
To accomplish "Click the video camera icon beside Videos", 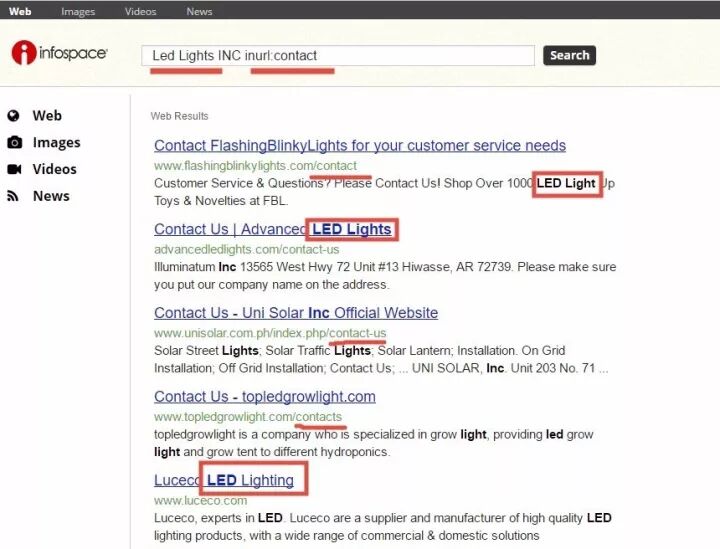I will coord(14,169).
